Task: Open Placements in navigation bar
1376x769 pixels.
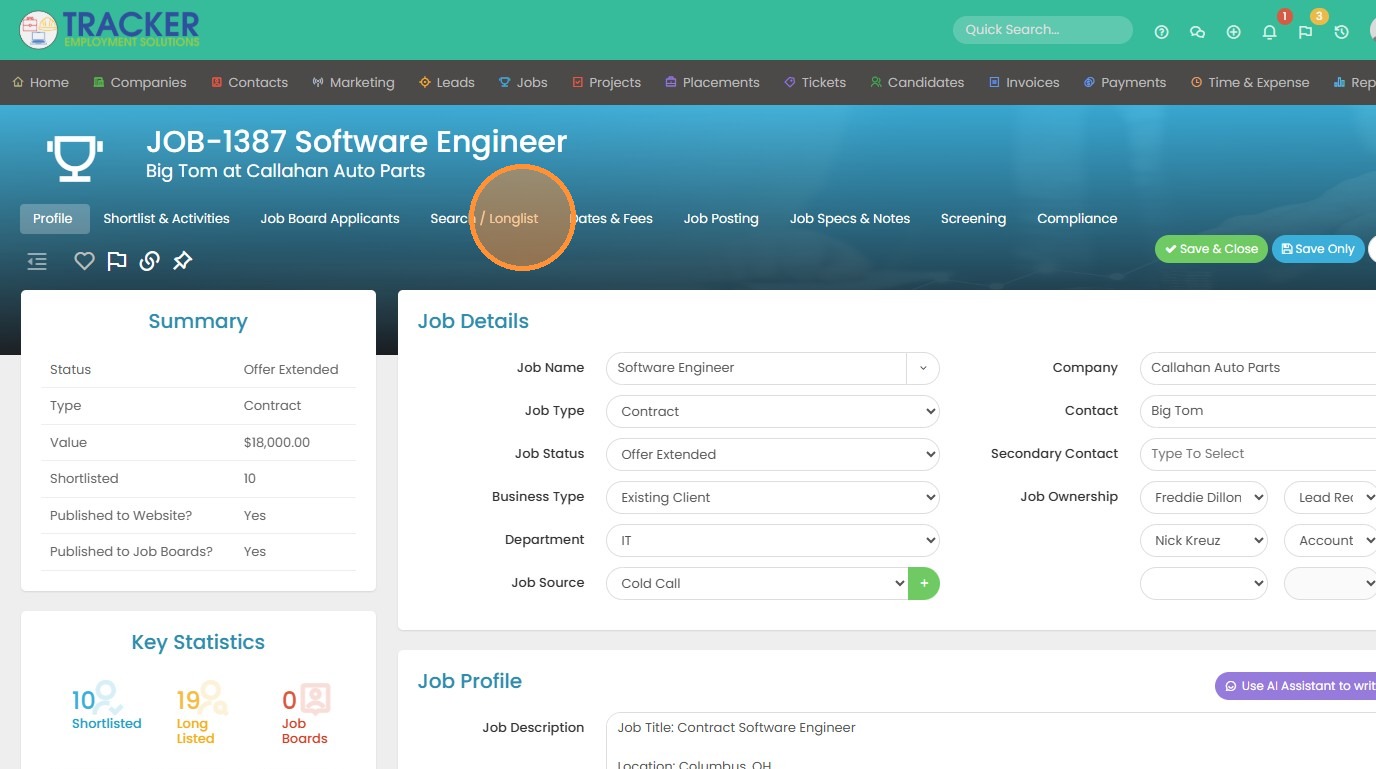Action: 712,82
